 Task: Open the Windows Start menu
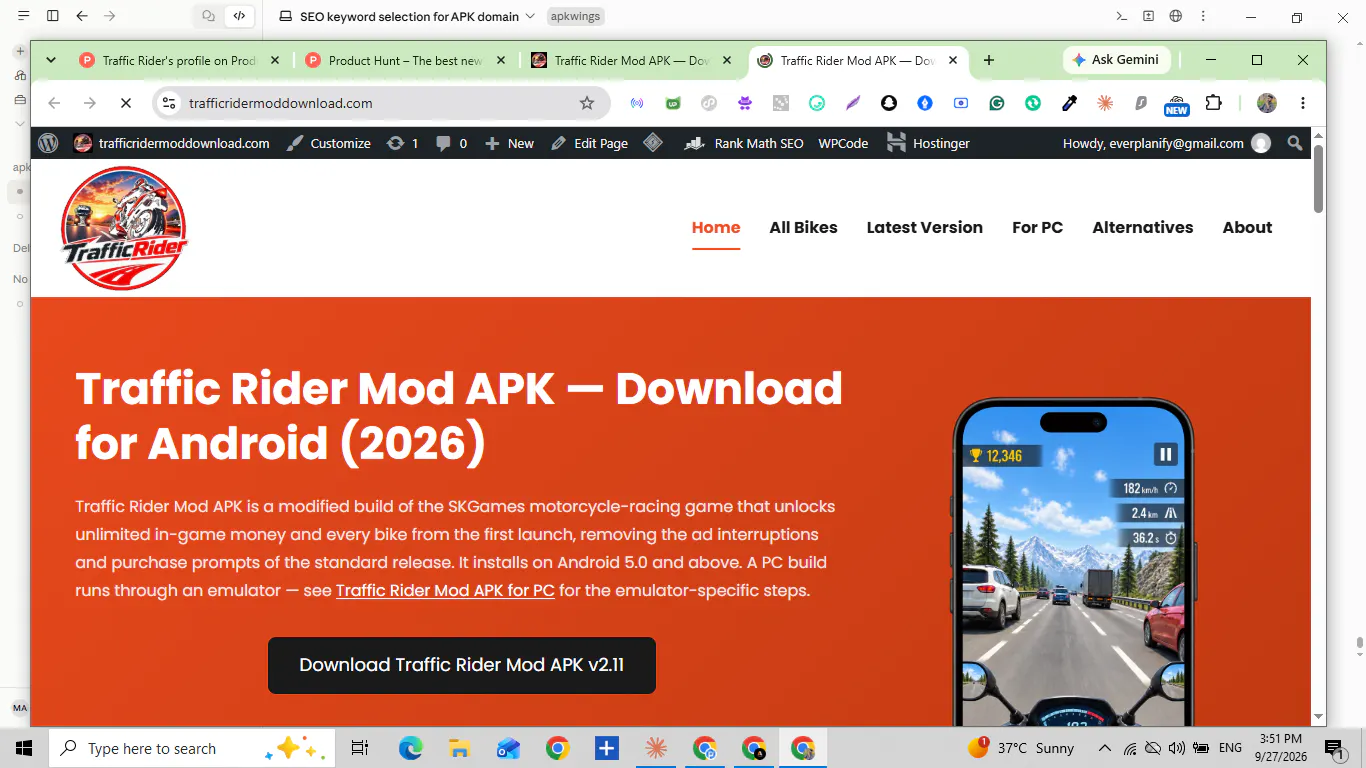(x=24, y=748)
